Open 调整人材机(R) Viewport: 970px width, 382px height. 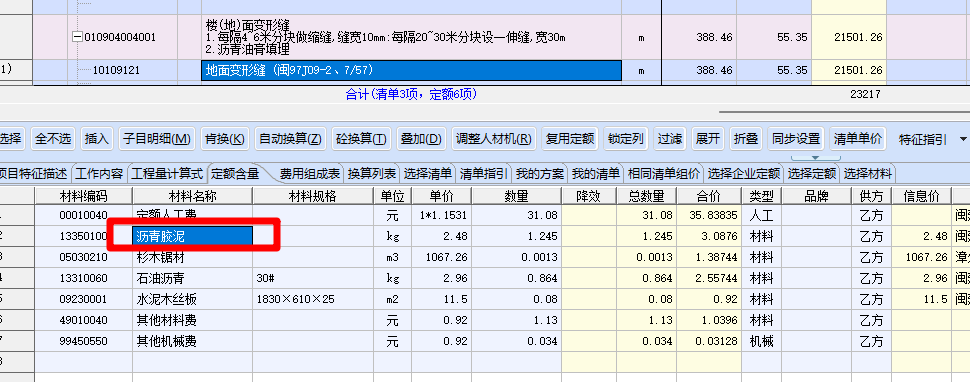(494, 139)
